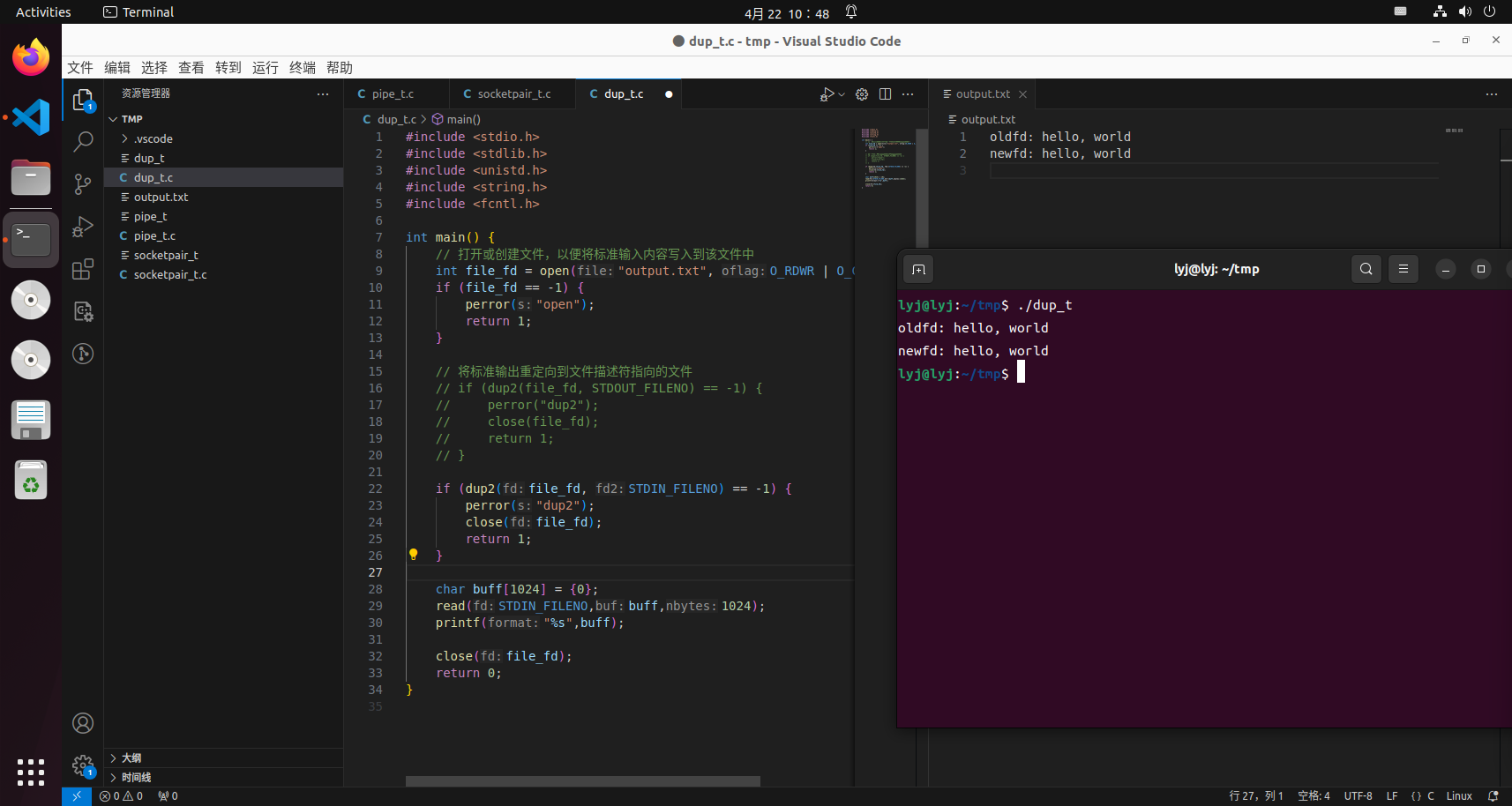Click the editor settings gear icon in the toolbar
Viewport: 1512px width, 806px height.
coord(862,94)
